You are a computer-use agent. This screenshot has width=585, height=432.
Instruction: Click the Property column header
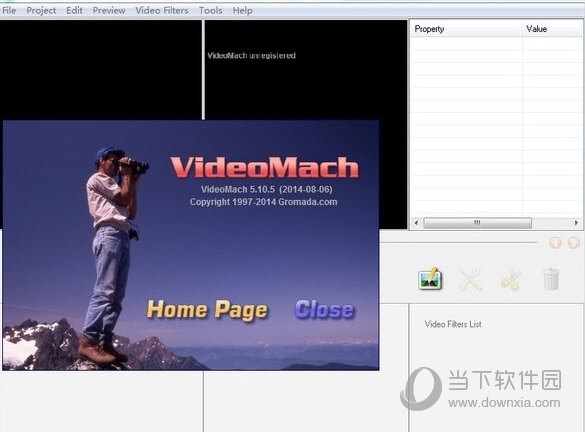466,29
